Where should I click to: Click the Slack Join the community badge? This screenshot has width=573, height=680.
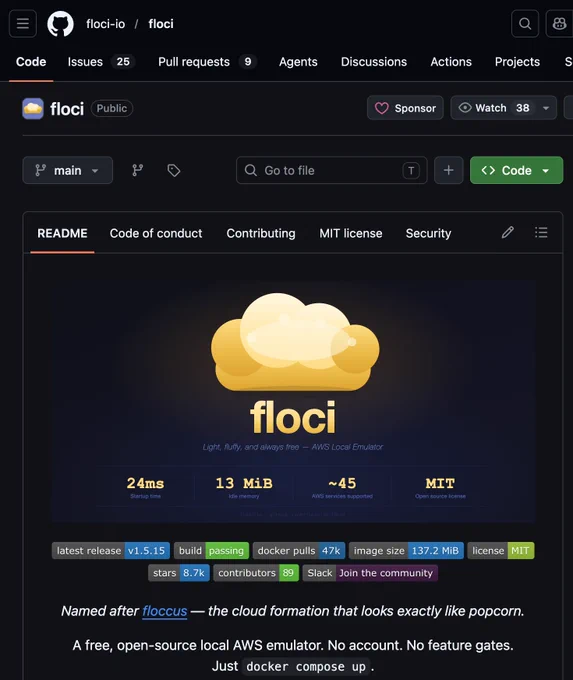tap(370, 573)
